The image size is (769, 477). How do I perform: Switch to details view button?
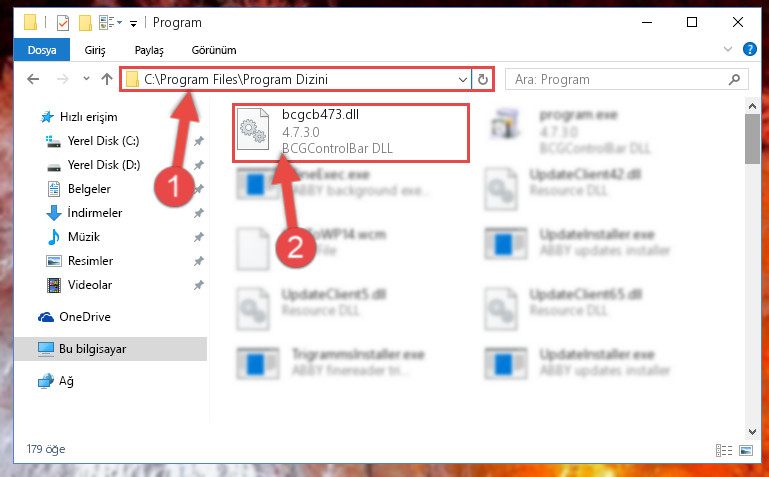click(723, 450)
